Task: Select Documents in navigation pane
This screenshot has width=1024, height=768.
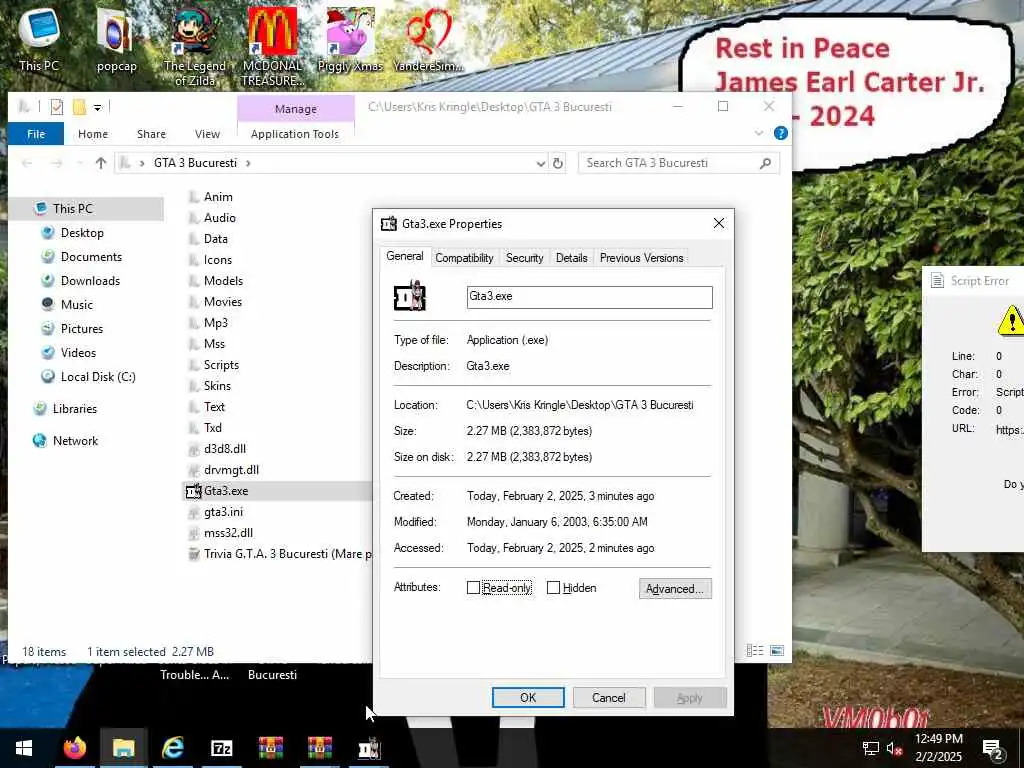Action: point(91,257)
